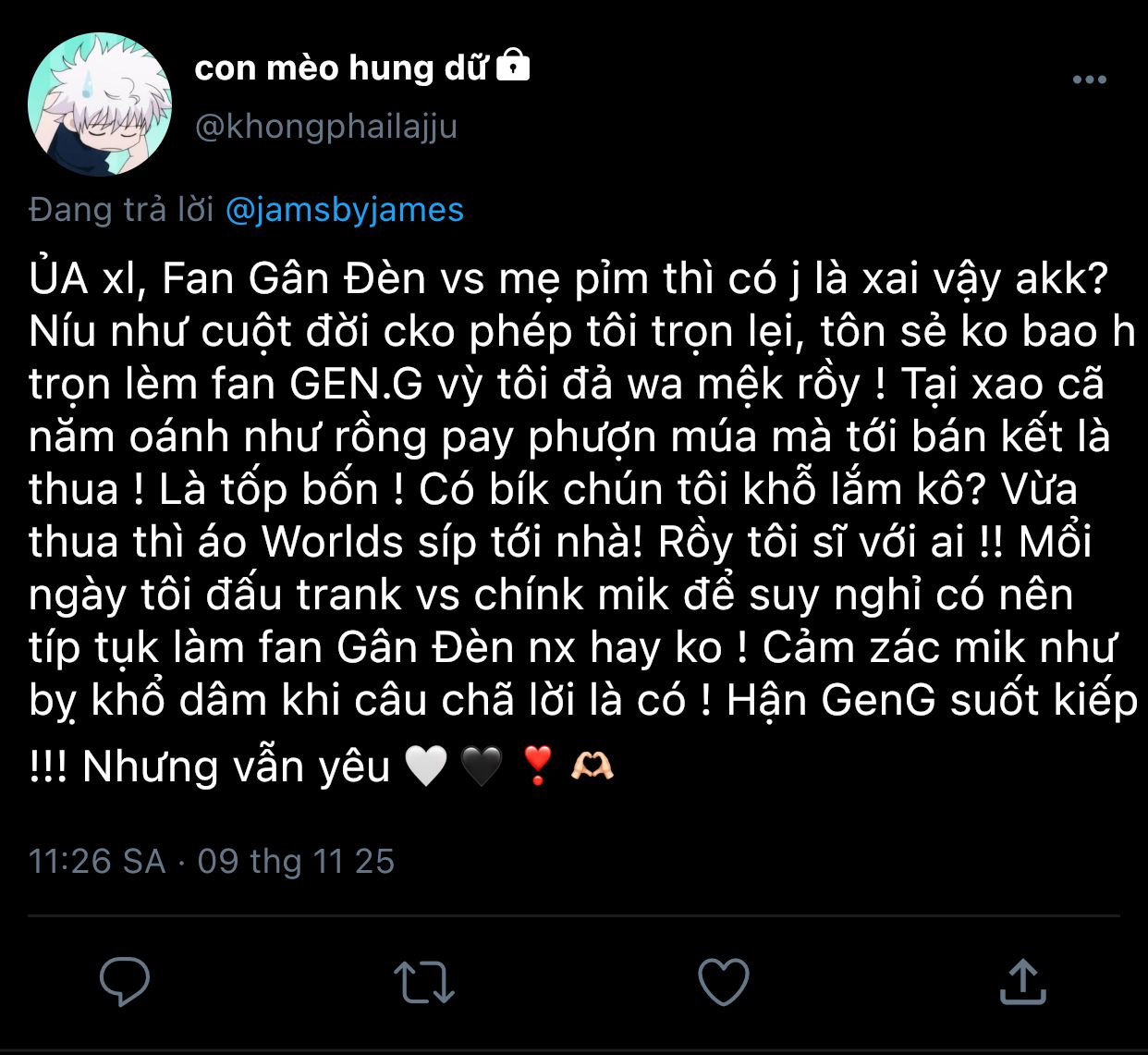1148x1055 pixels.
Task: Click the white heart emoji in tweet
Action: click(x=426, y=767)
